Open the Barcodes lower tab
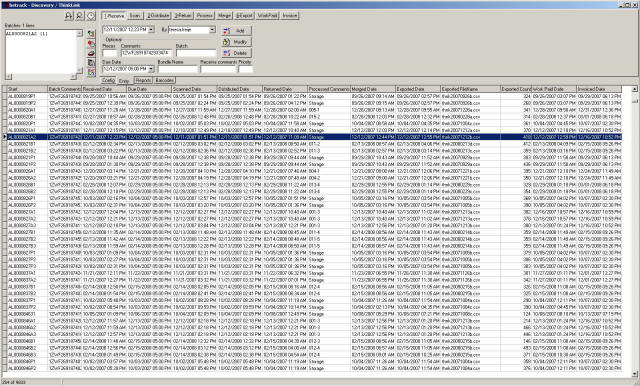Screen dimensions: 640x386 point(164,80)
